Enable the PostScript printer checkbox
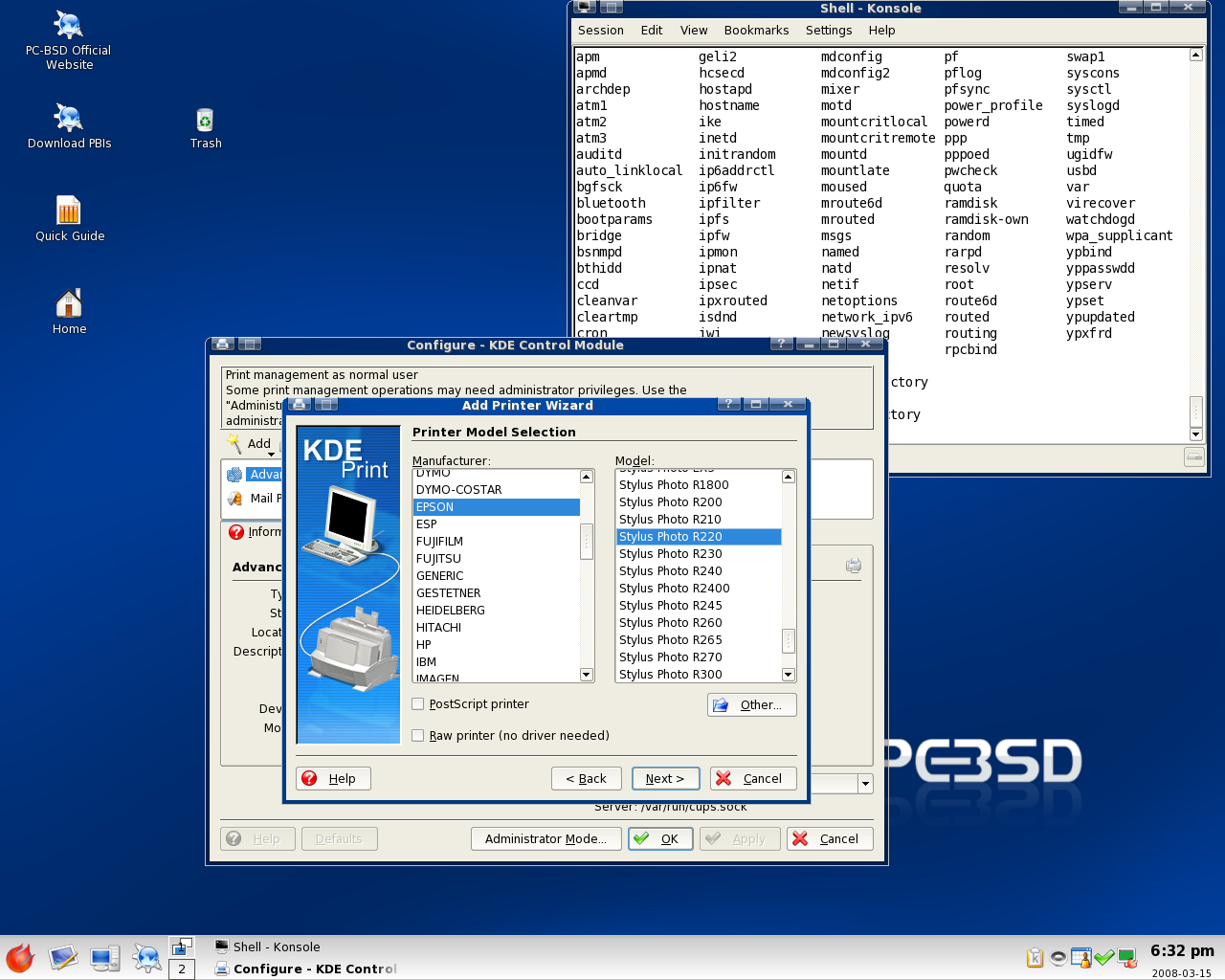The width and height of the screenshot is (1225, 980). [418, 704]
